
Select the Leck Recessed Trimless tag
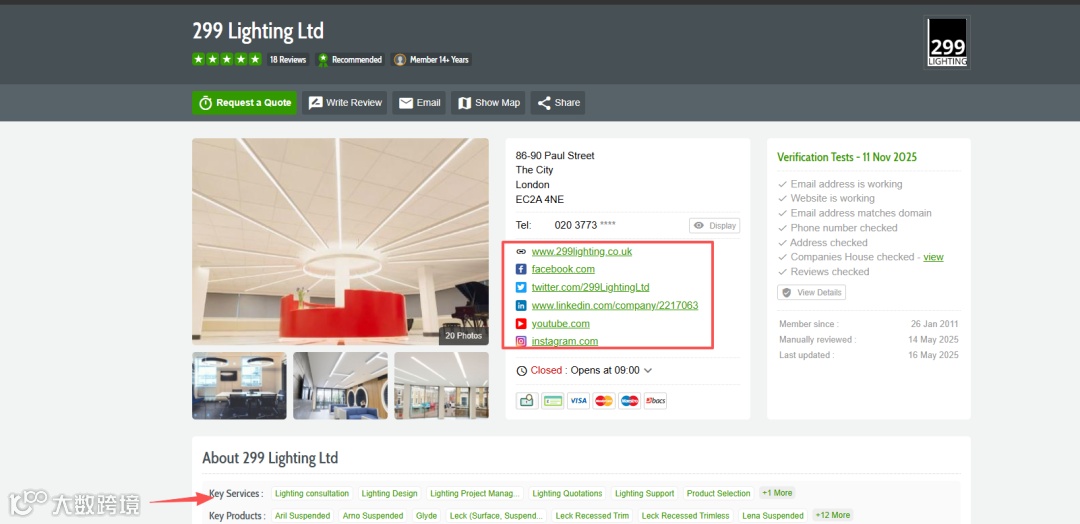(685, 516)
